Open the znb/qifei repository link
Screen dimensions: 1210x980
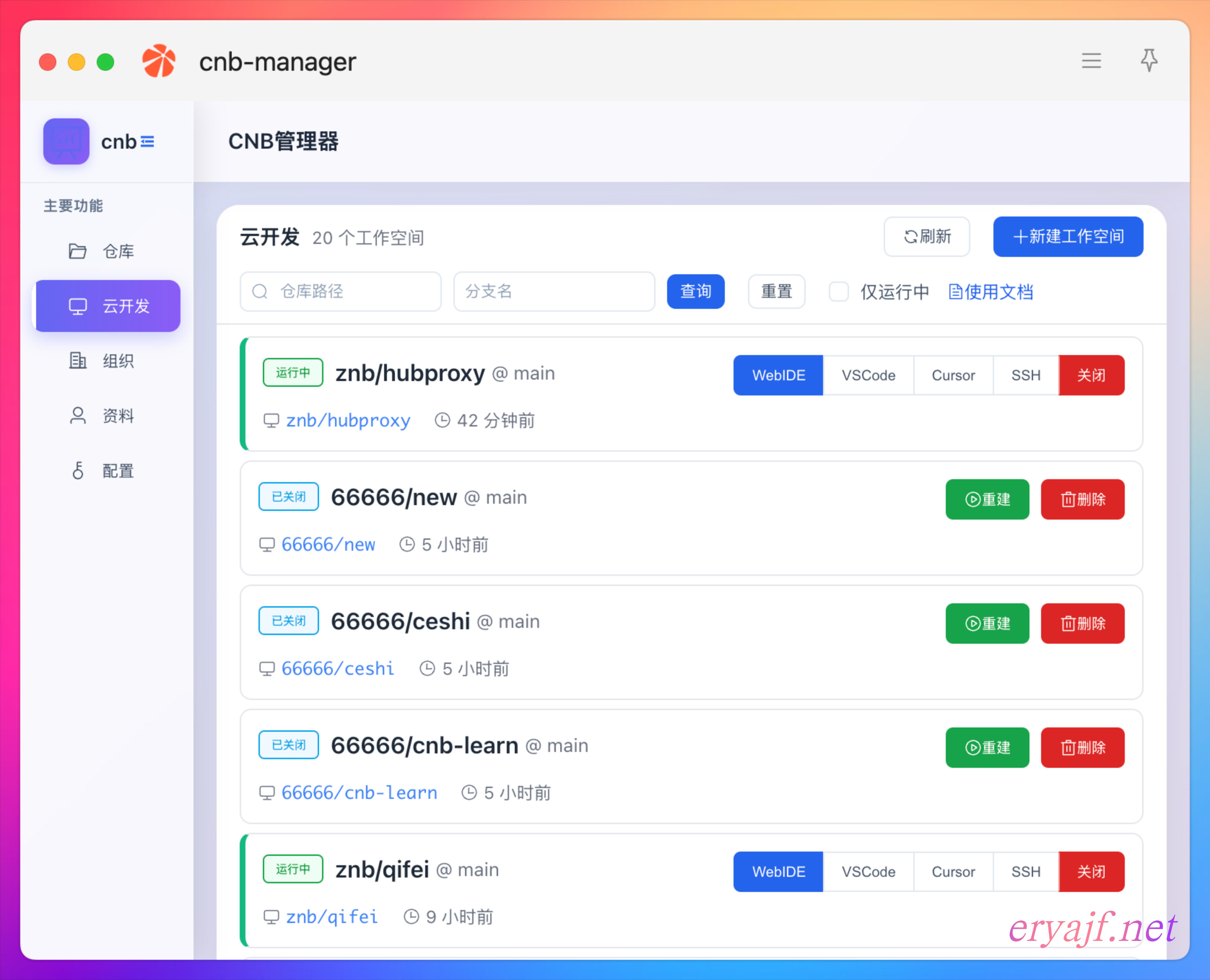pos(332,917)
